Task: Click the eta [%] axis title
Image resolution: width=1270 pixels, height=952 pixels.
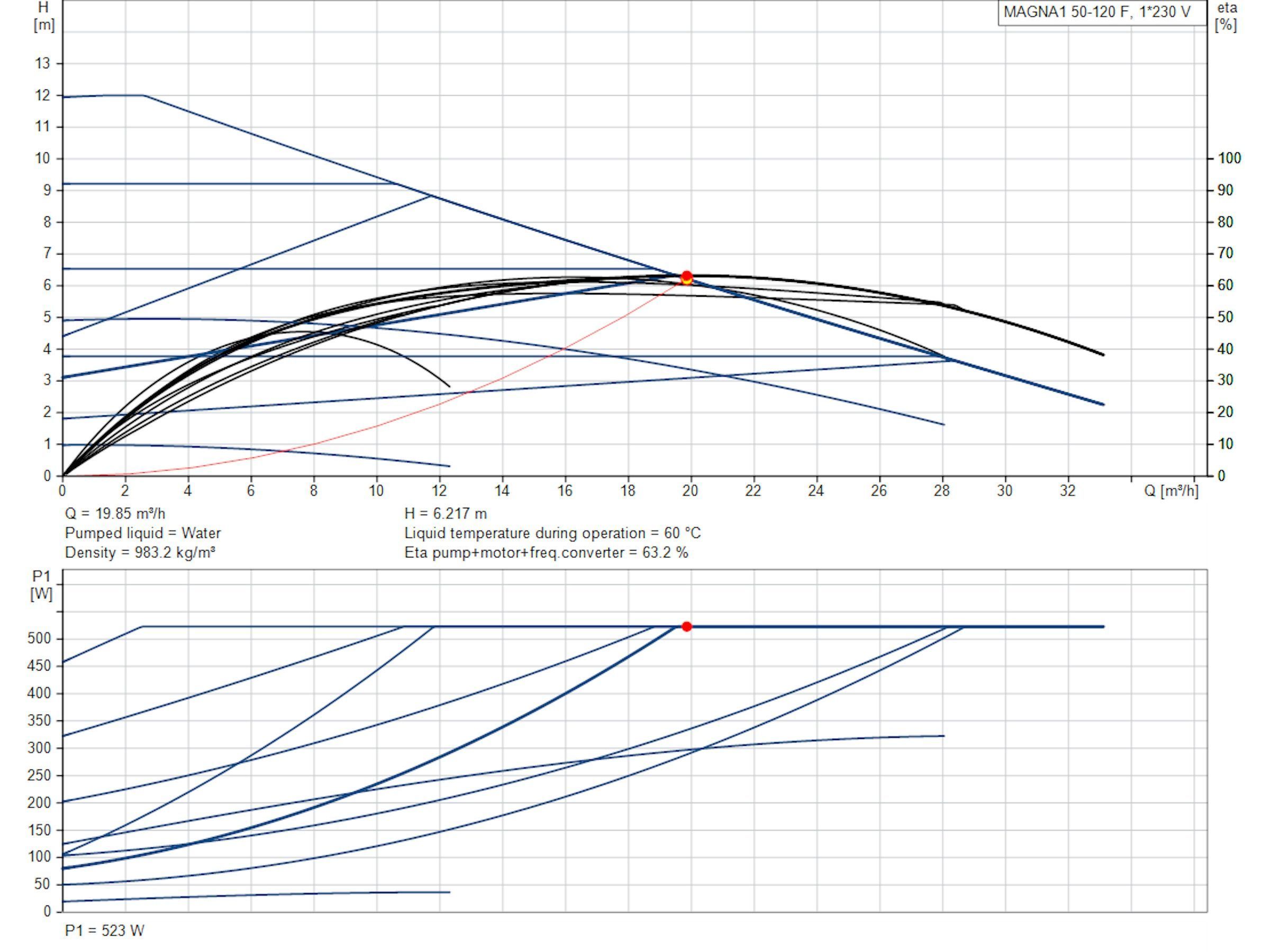Action: [1227, 16]
